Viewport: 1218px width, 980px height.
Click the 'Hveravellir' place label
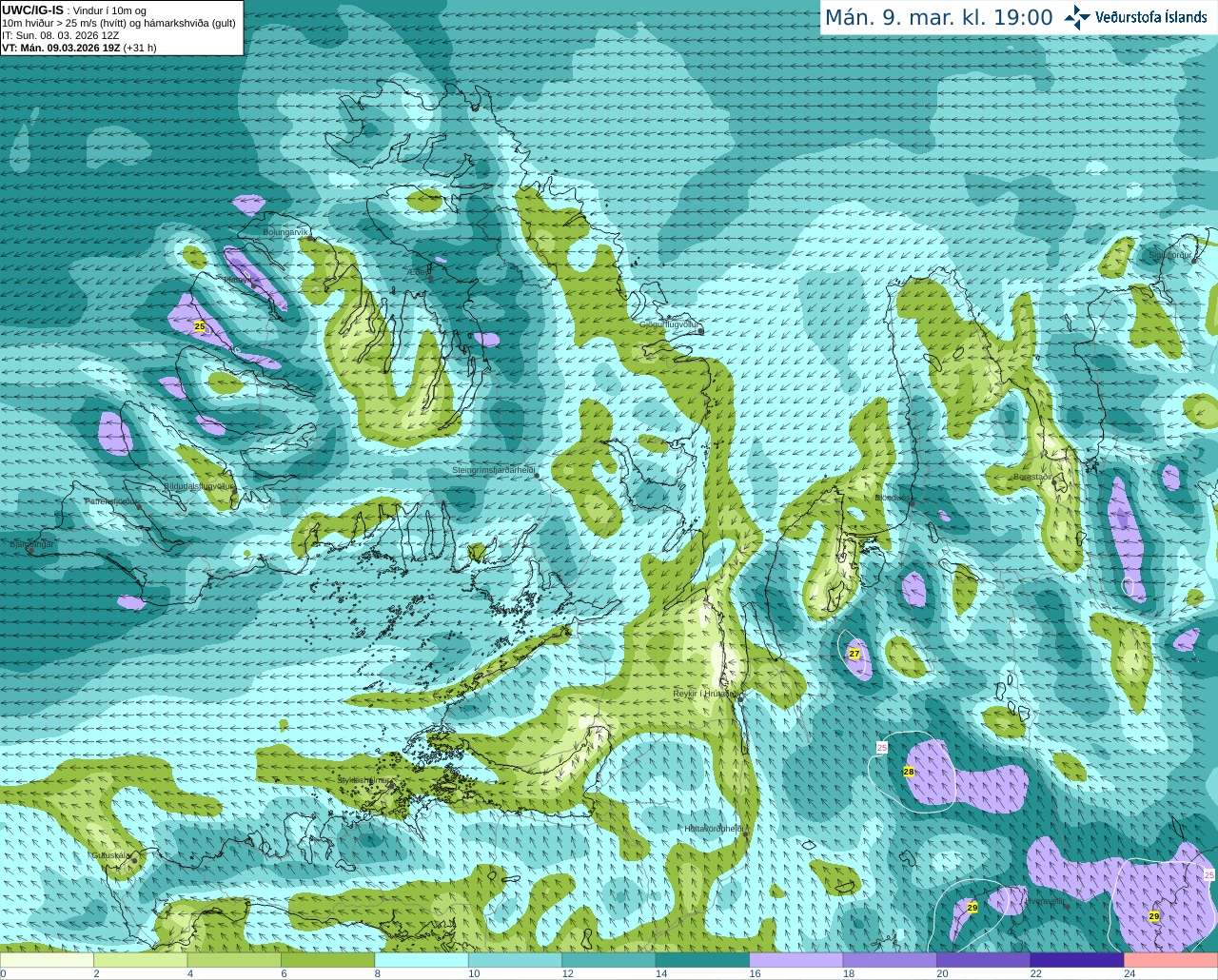[x=1045, y=900]
